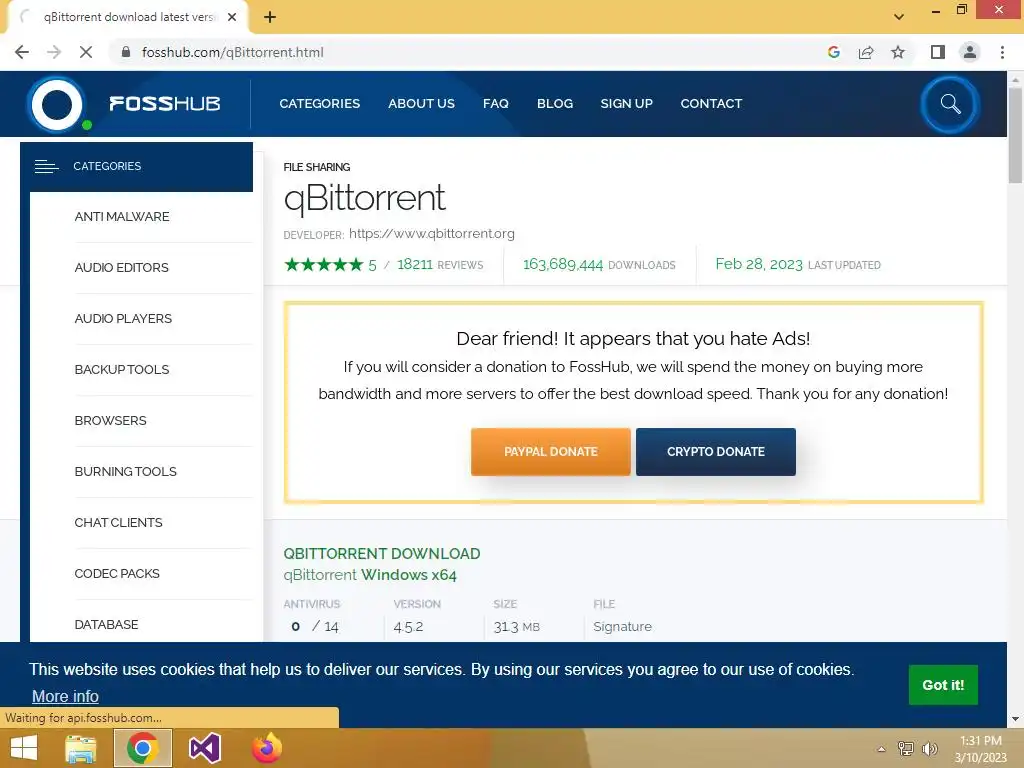The image size is (1024, 768).
Task: Click the taskbar clock and date
Action: click(981, 749)
